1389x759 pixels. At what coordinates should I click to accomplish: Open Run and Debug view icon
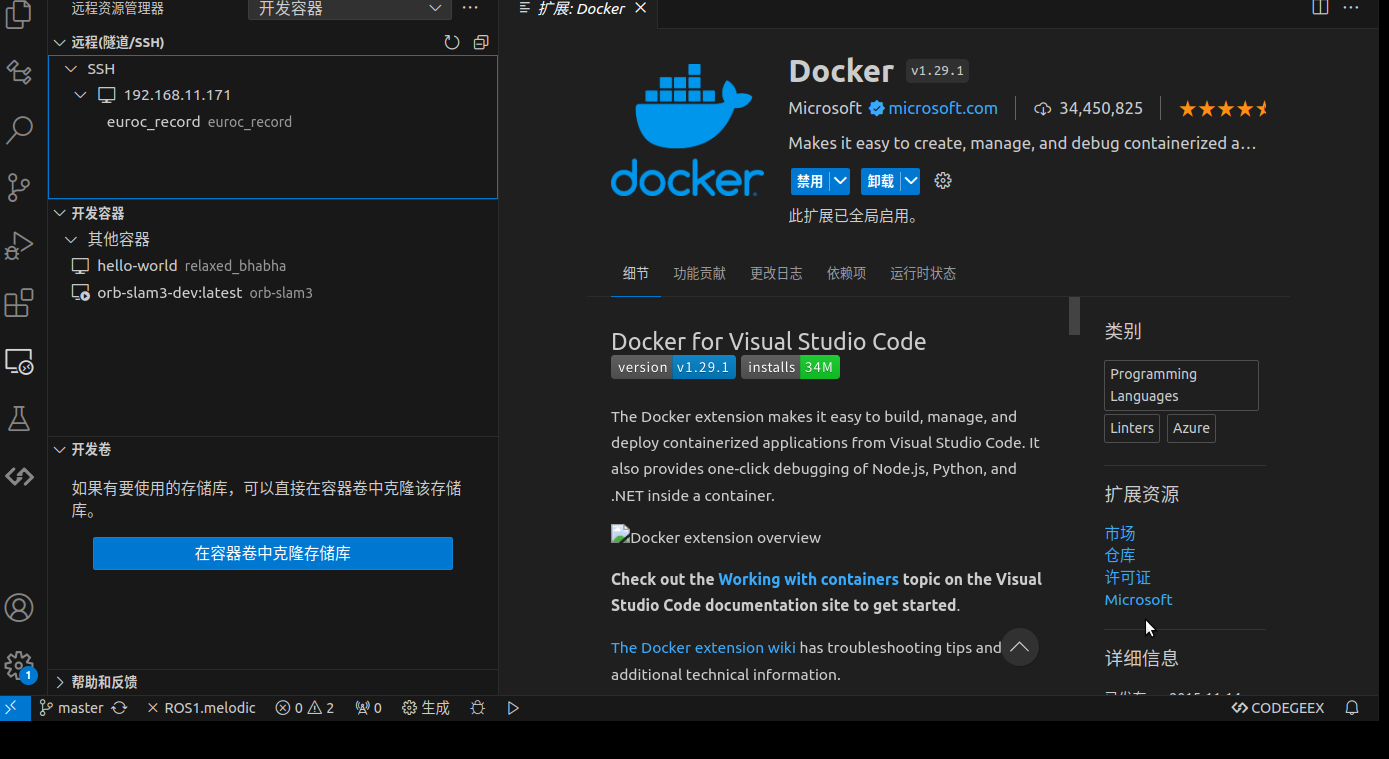(19, 245)
